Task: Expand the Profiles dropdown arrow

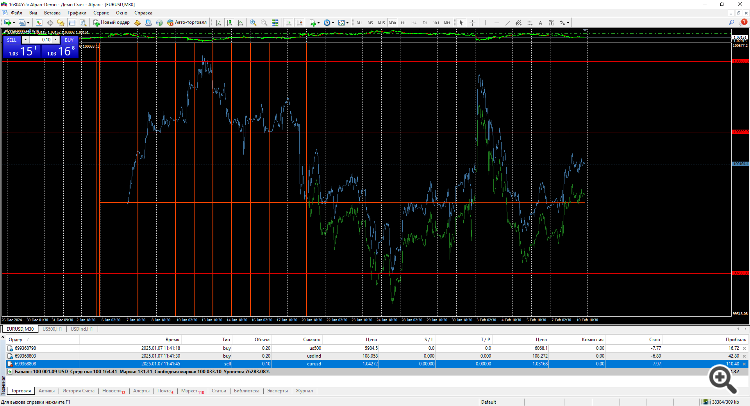Action: point(28,22)
